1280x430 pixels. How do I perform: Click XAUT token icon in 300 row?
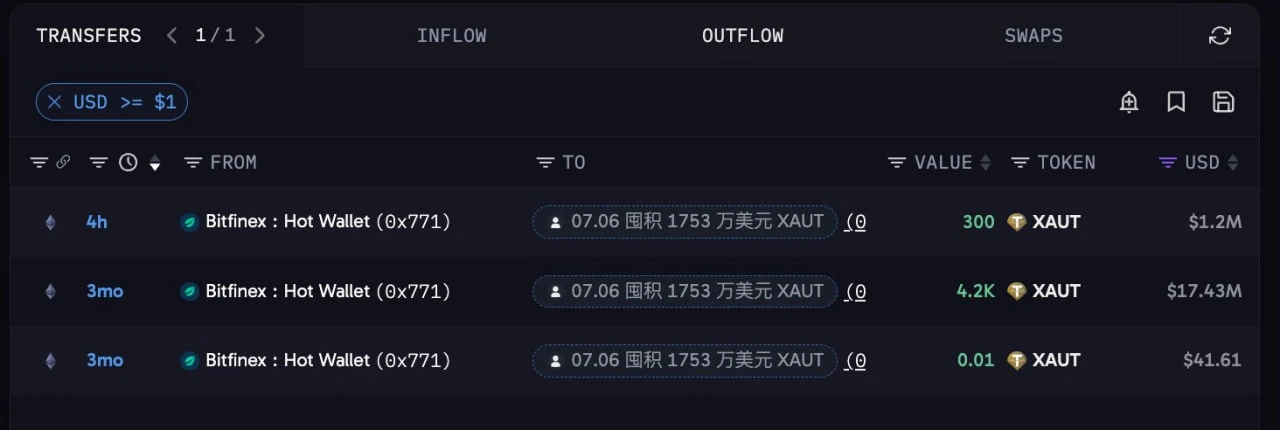point(1017,222)
